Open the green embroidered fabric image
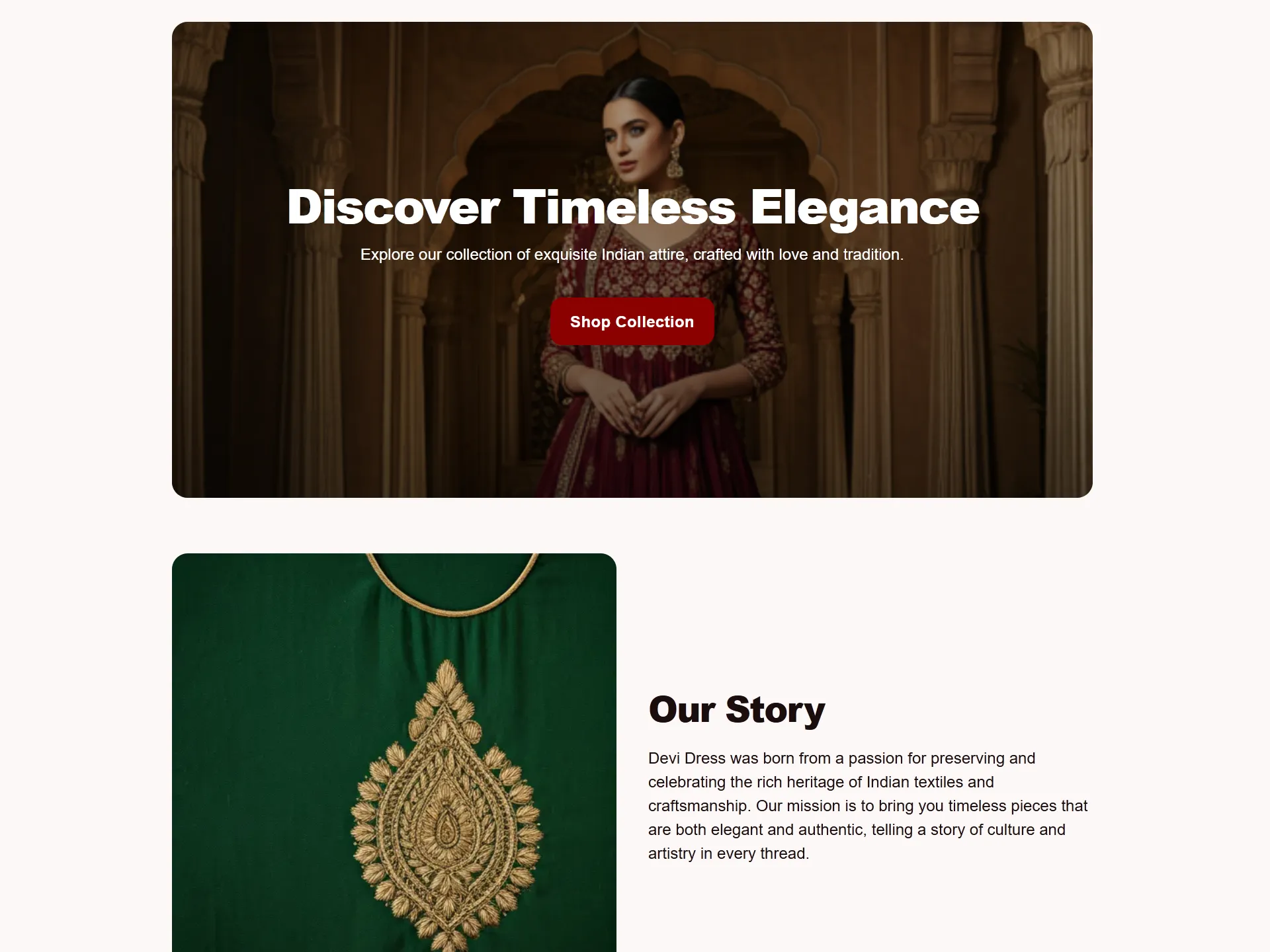 click(x=394, y=752)
